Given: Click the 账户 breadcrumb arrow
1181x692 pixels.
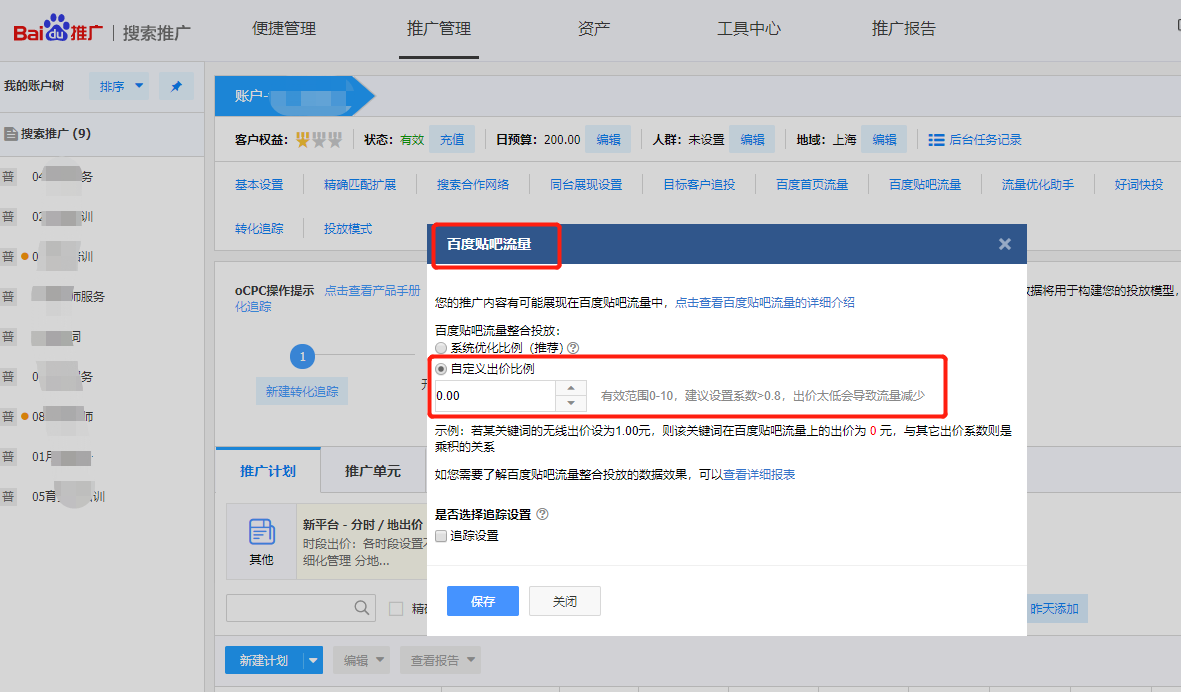Looking at the screenshot, I should [x=294, y=96].
